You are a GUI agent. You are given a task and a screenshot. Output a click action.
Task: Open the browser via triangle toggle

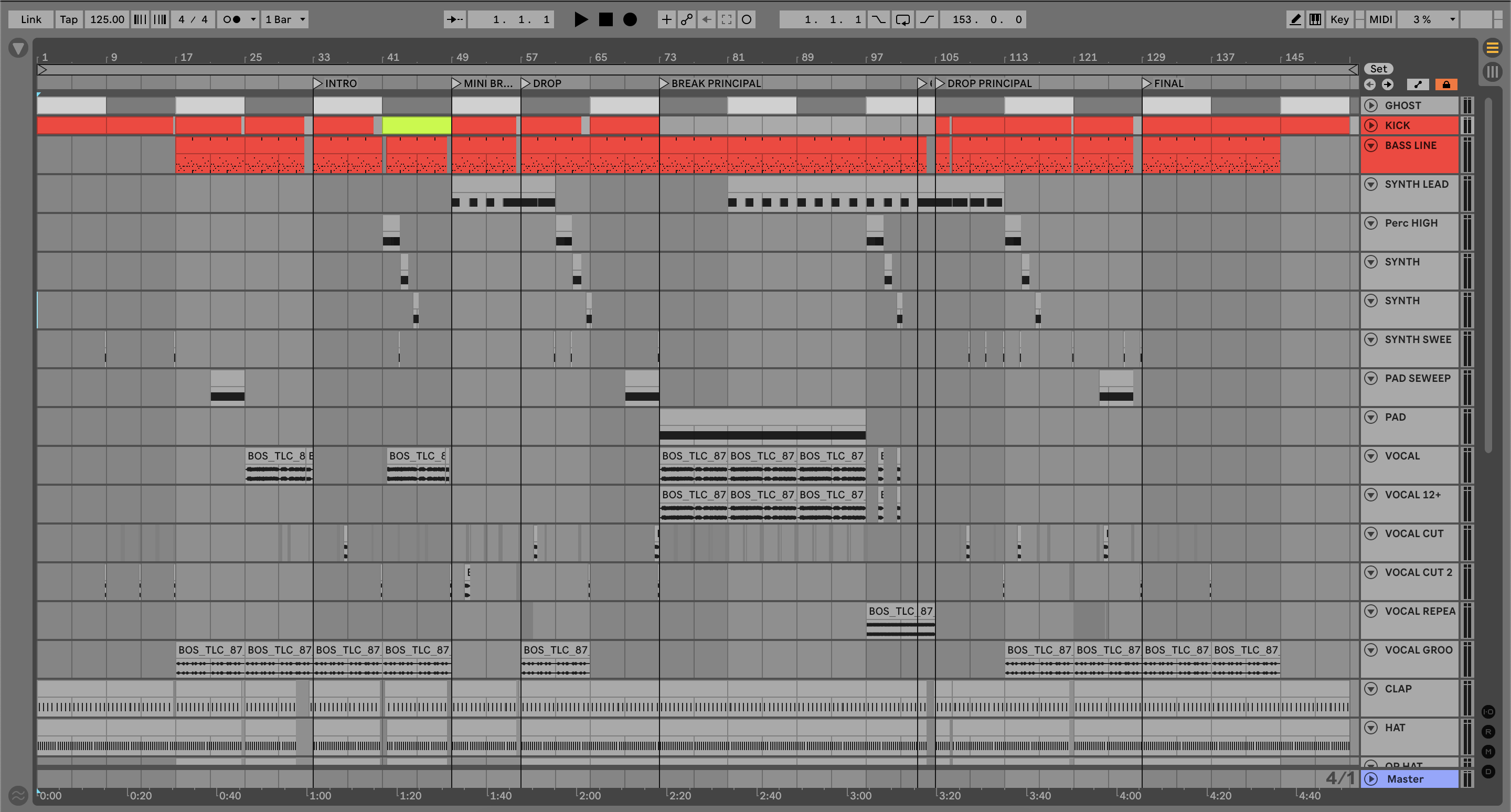(18, 48)
